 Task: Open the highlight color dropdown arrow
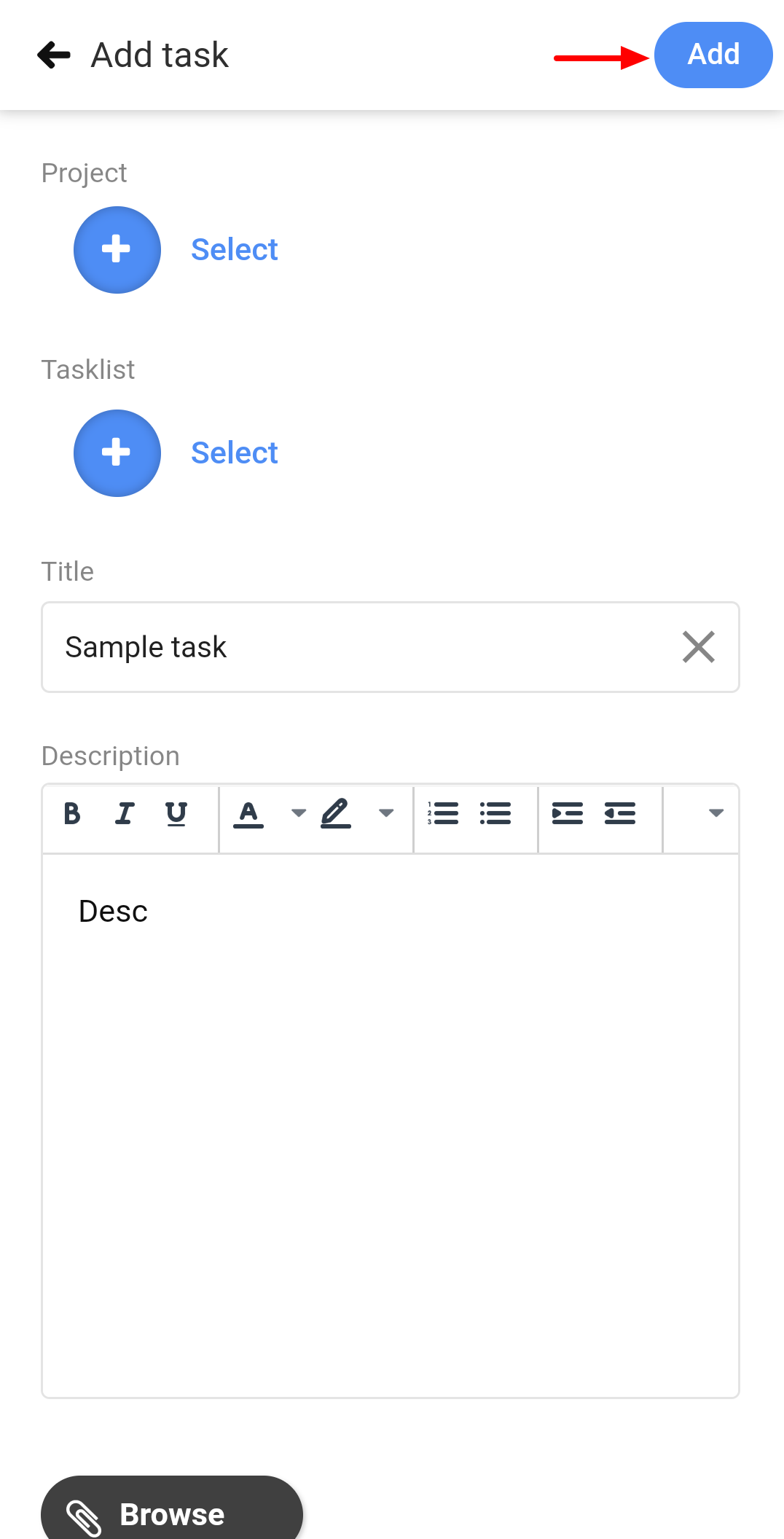point(386,813)
